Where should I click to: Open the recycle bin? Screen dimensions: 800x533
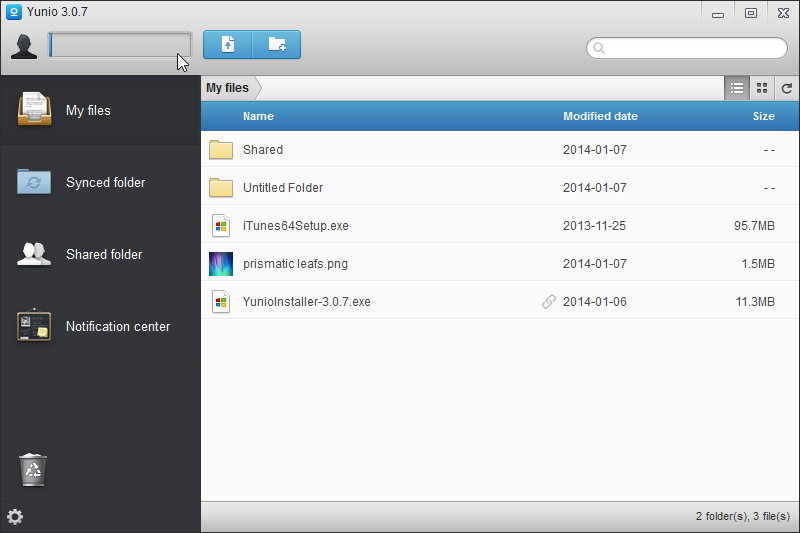tap(33, 470)
